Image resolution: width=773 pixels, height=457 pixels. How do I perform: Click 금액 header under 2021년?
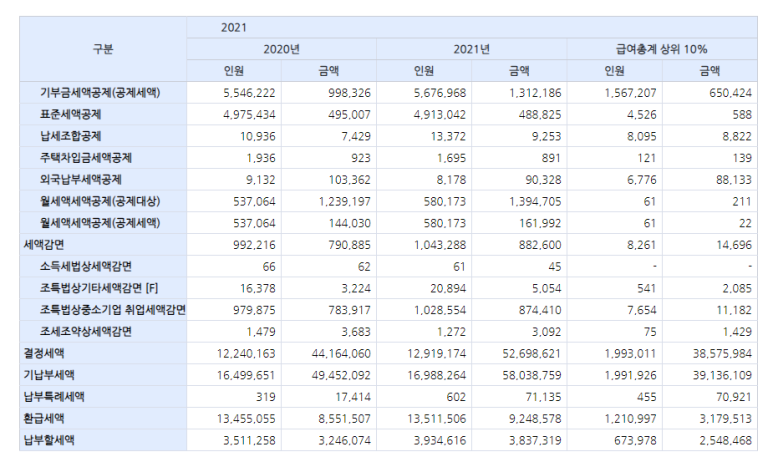tap(519, 71)
